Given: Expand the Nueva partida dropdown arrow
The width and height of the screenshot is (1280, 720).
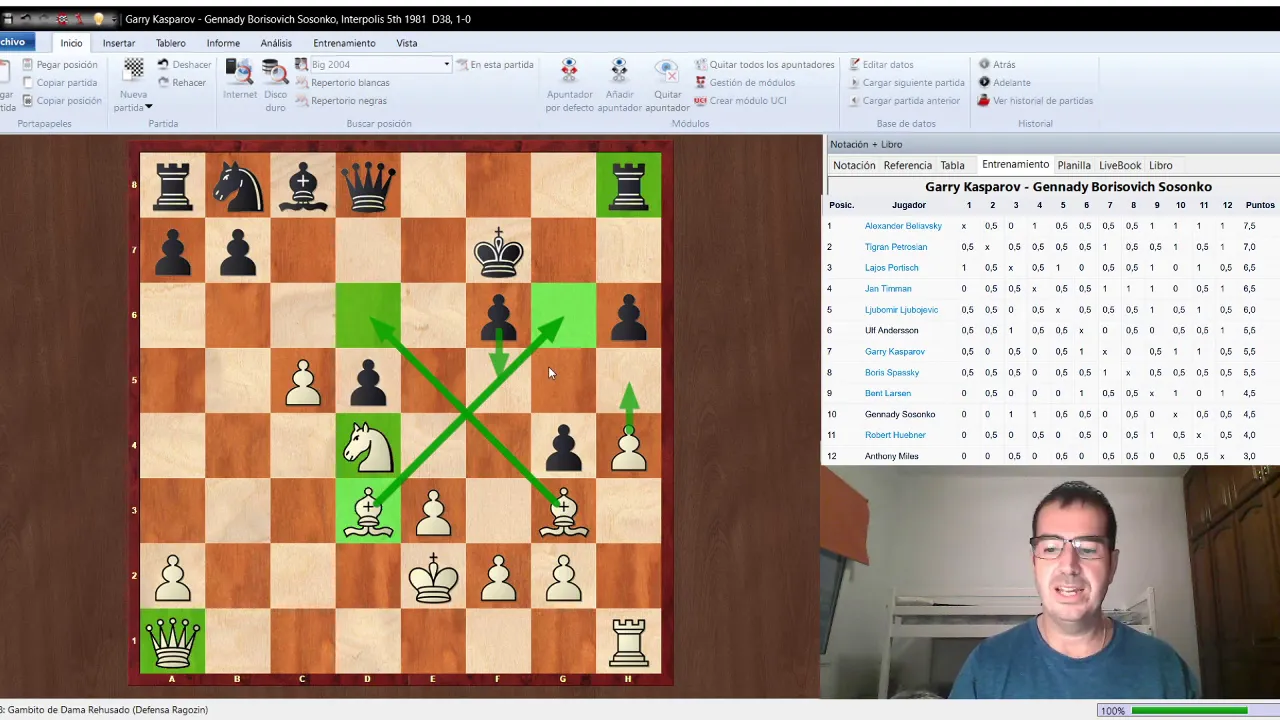Looking at the screenshot, I should (149, 107).
